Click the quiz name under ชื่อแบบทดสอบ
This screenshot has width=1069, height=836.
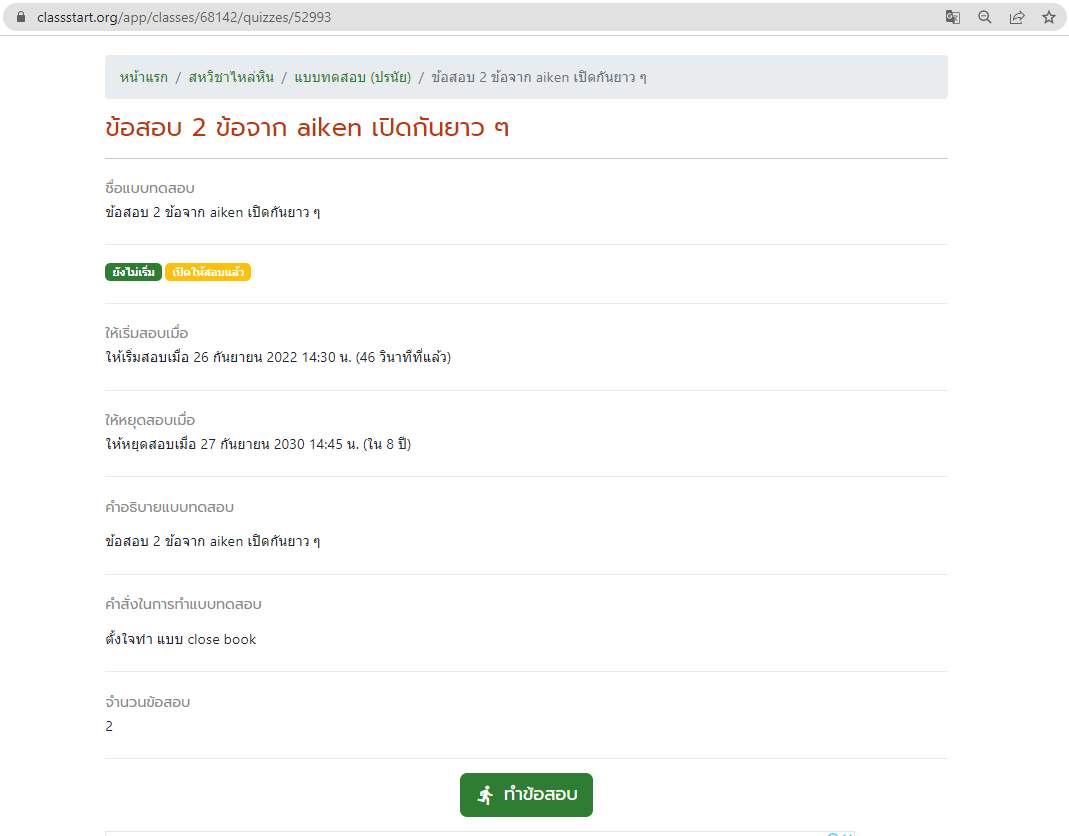click(x=212, y=212)
